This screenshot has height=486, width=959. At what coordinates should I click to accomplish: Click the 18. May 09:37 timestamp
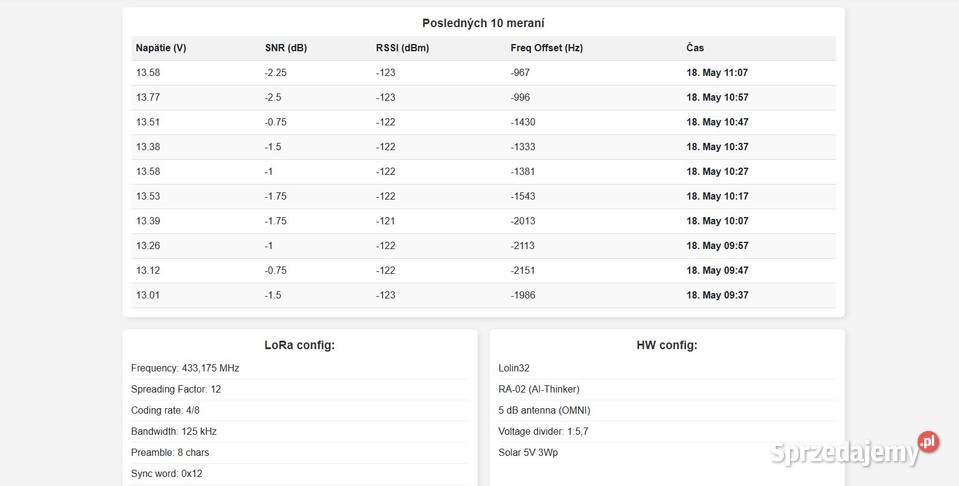[717, 295]
